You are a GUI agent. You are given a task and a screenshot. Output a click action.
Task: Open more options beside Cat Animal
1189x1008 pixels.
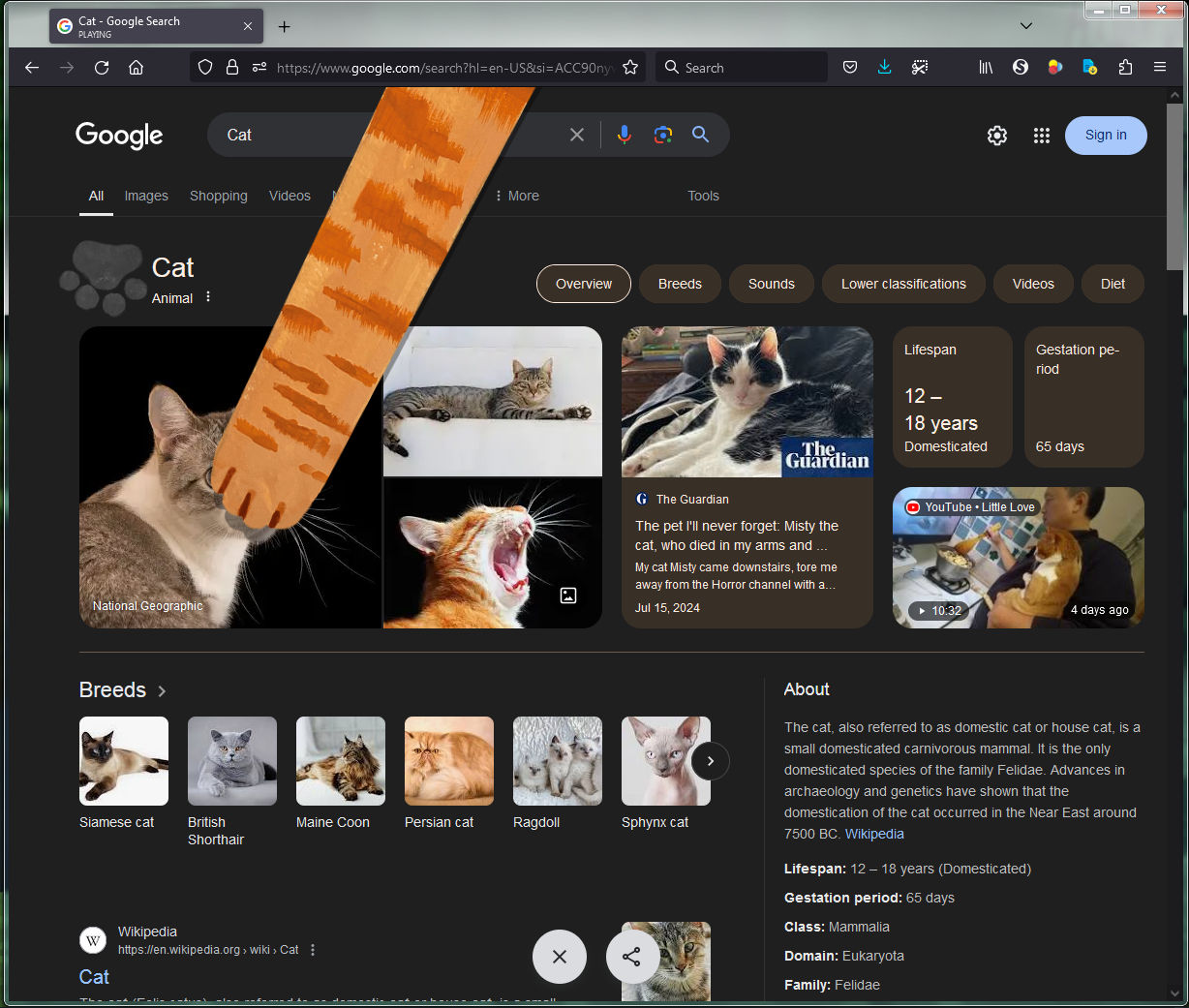208,297
